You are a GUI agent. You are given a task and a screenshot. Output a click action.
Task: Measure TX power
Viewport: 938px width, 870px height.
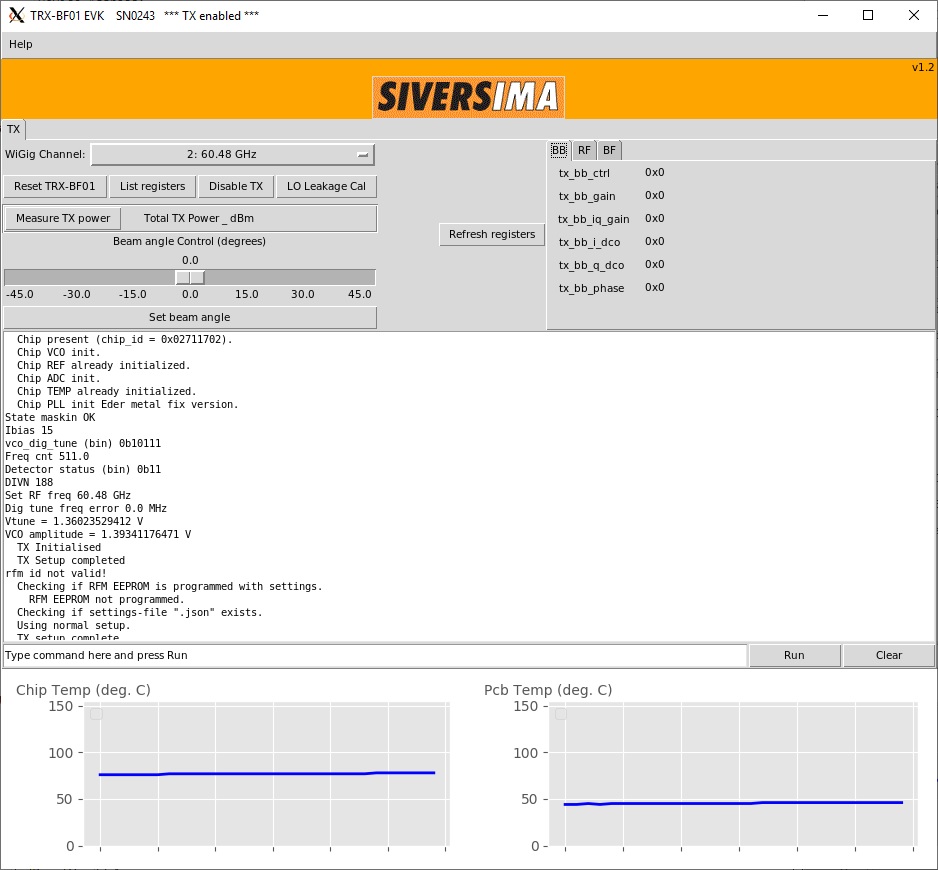point(63,218)
